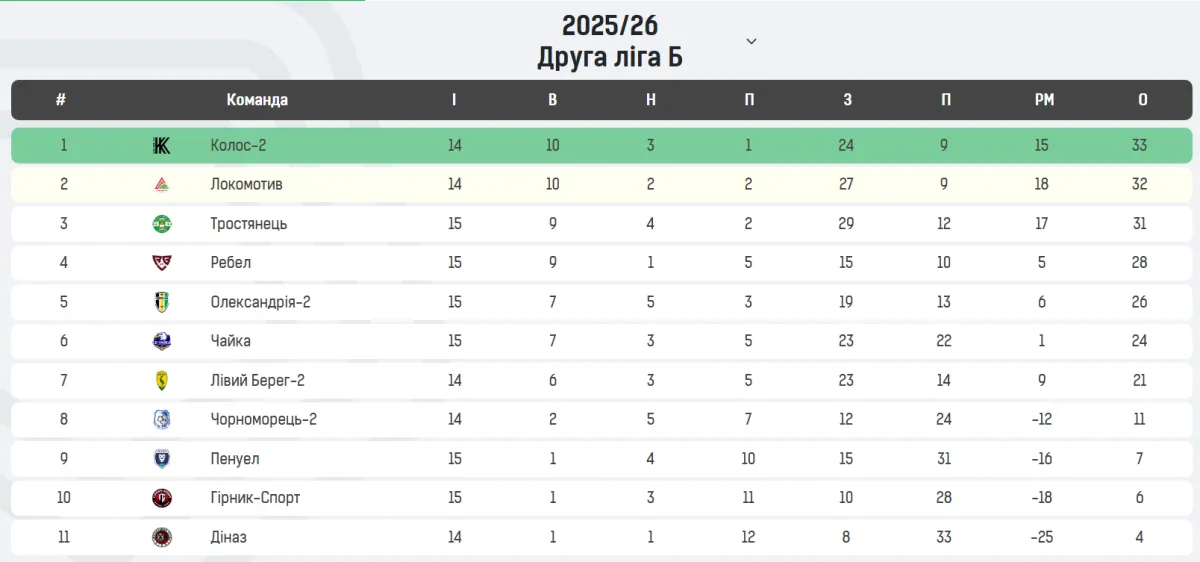The height and width of the screenshot is (562, 1200).
Task: Open the Колос-2 team name link
Action: point(238,146)
